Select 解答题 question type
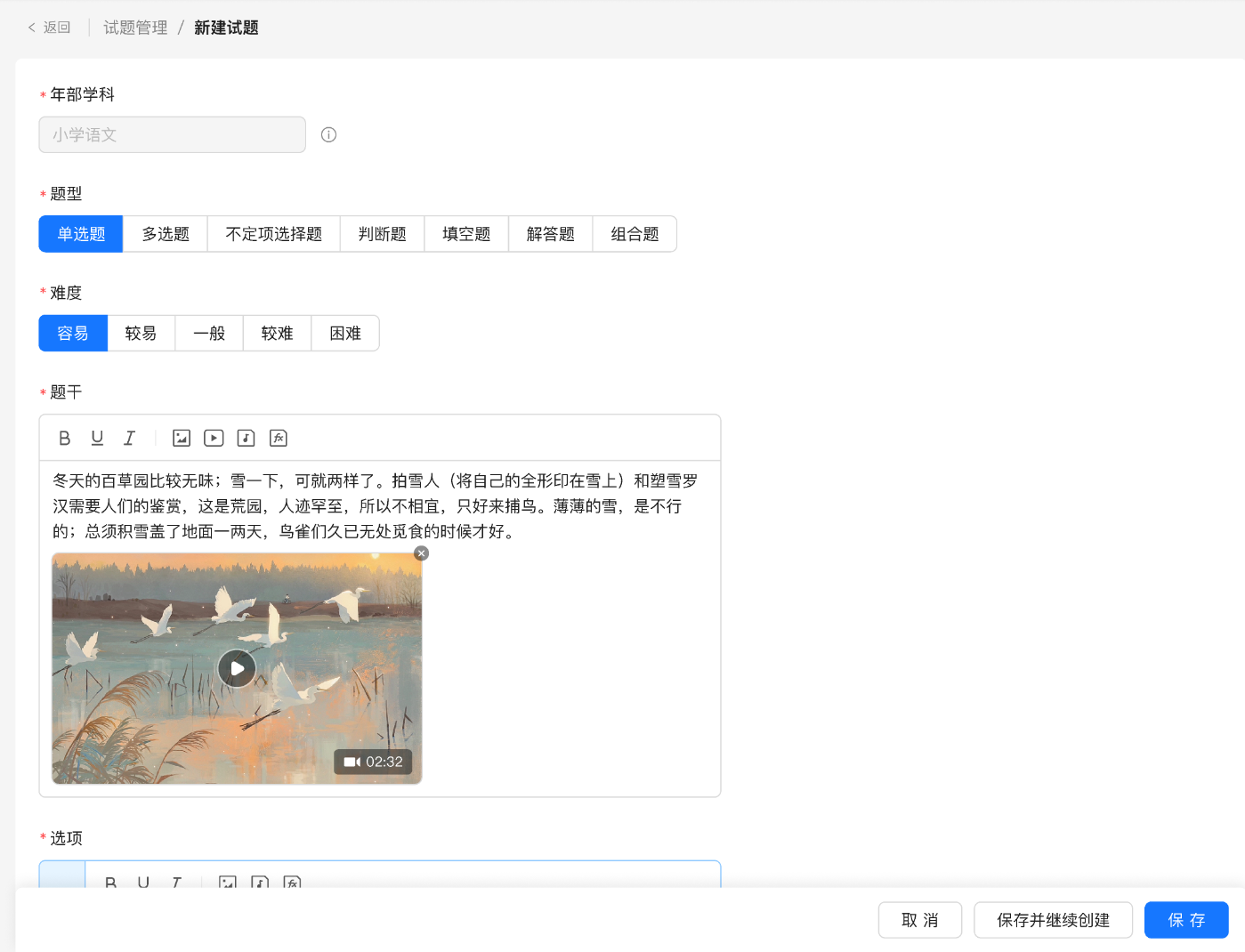This screenshot has width=1245, height=952. [x=551, y=234]
